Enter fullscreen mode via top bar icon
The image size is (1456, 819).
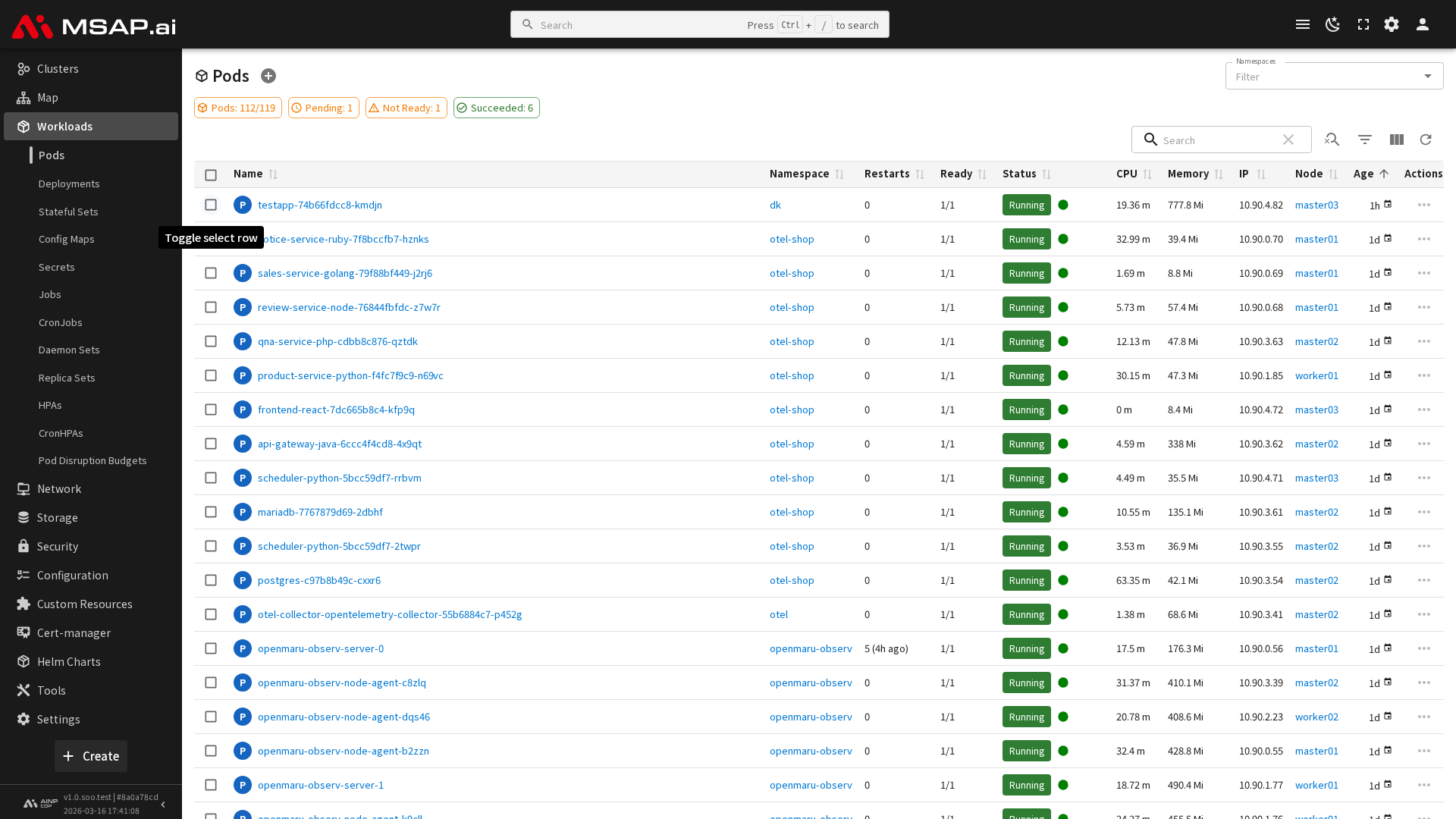tap(1363, 24)
